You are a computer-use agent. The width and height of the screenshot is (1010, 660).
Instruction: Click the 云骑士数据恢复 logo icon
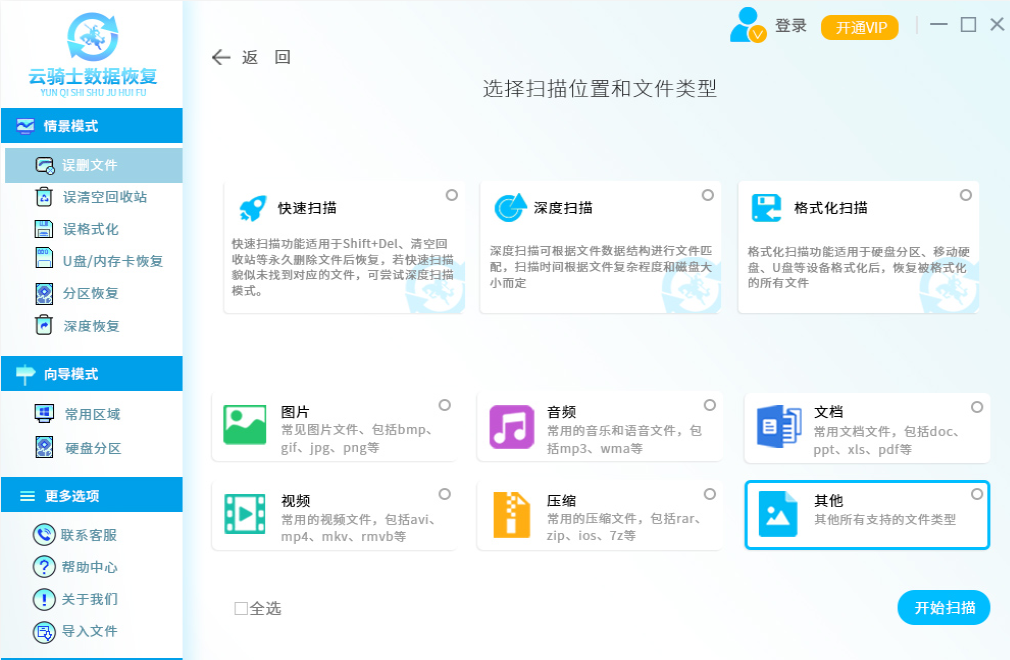tap(93, 37)
